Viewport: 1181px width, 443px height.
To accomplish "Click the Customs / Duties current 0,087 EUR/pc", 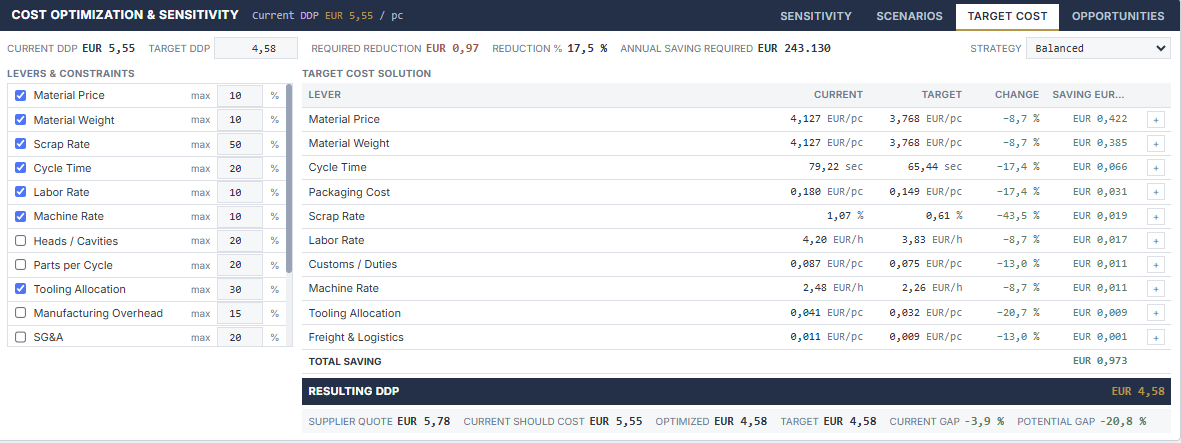I will click(x=827, y=264).
